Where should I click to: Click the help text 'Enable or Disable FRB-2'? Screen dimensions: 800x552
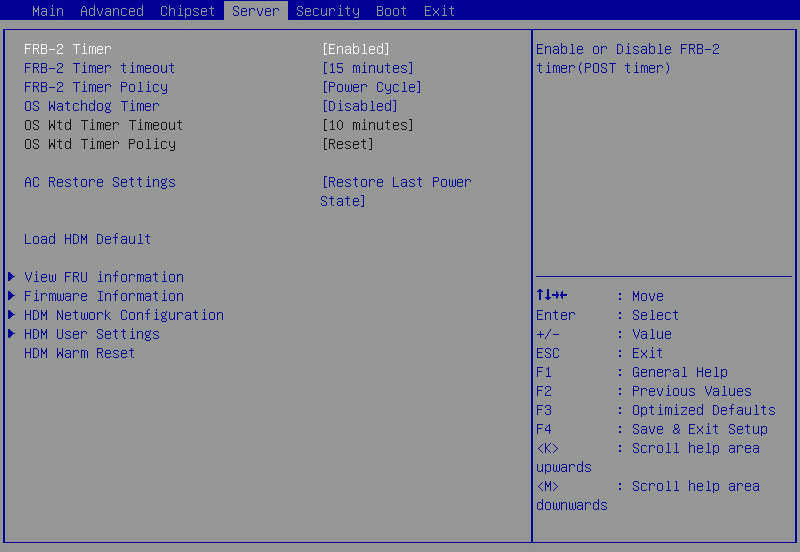(x=628, y=49)
